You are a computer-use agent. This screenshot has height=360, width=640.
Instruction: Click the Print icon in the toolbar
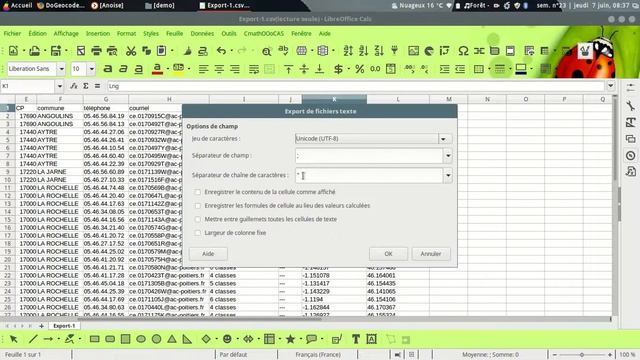pyautogui.click(x=96, y=51)
